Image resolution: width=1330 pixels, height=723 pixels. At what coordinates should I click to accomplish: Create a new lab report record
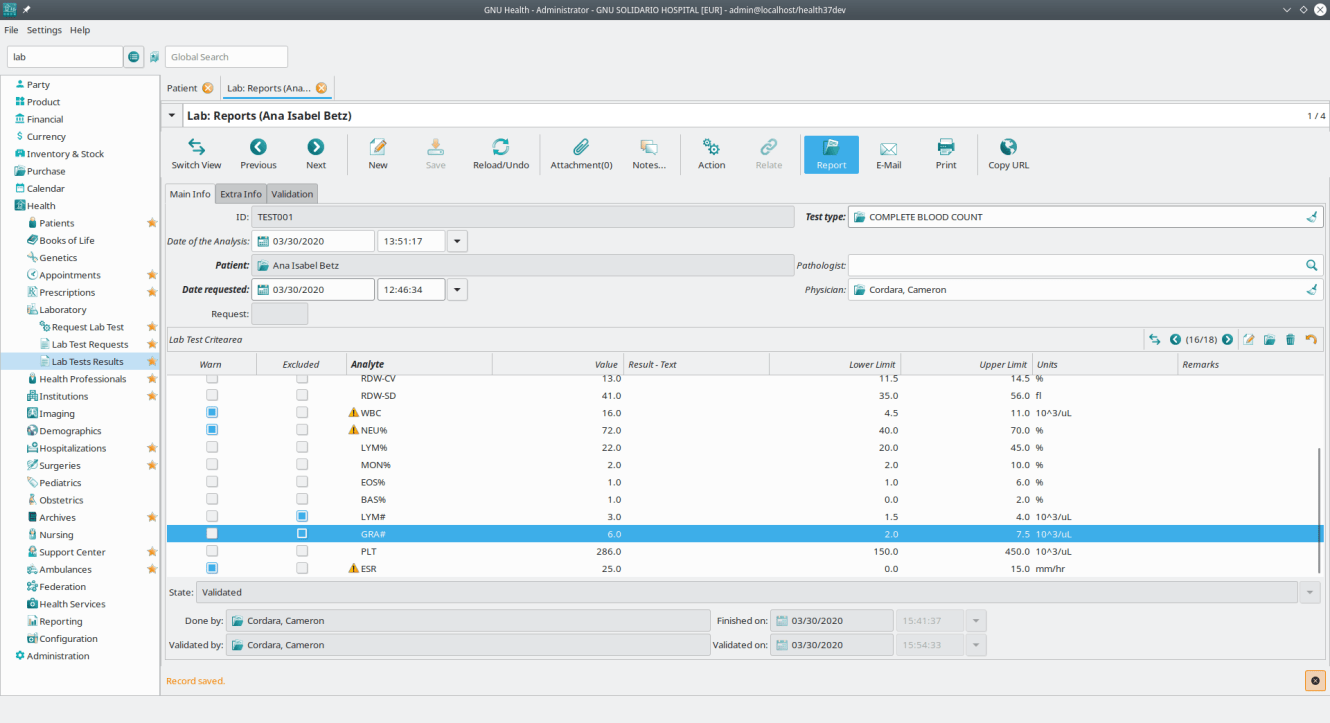pyautogui.click(x=377, y=153)
